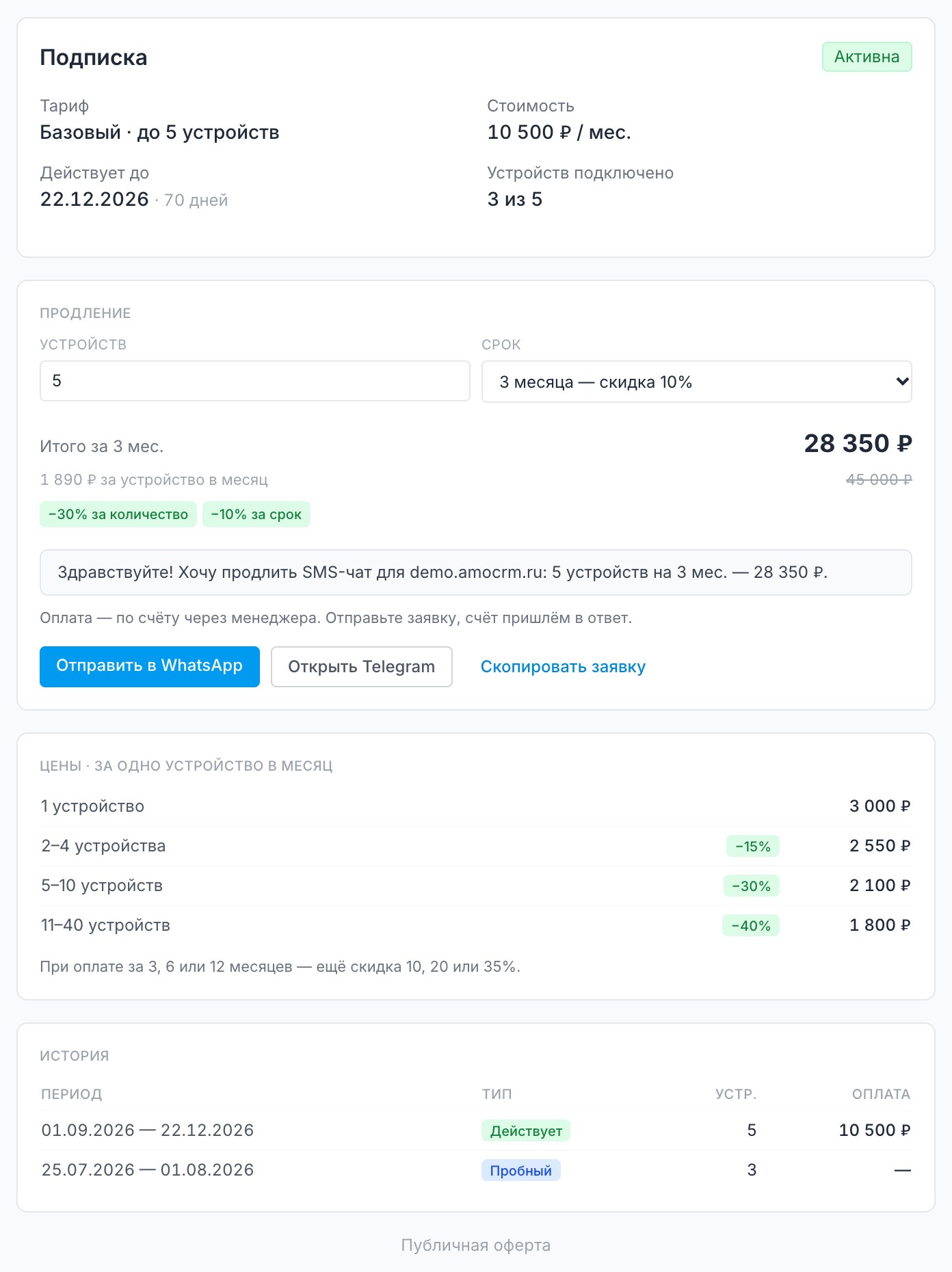Click the Период column header
This screenshot has width=952, height=1272.
pyautogui.click(x=72, y=1094)
